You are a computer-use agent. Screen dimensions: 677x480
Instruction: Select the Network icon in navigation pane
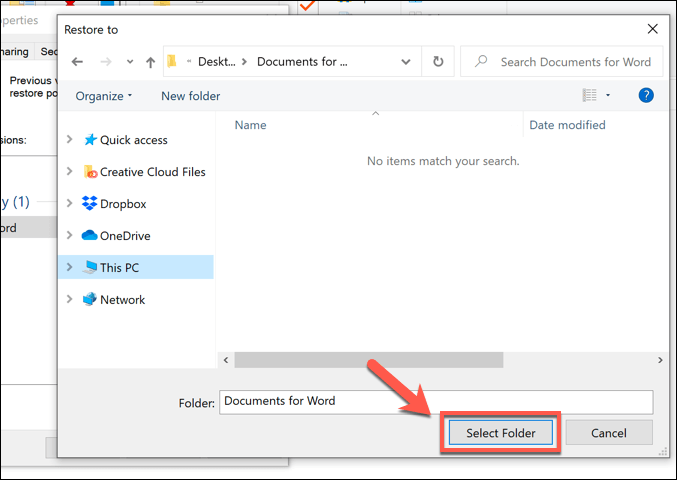pyautogui.click(x=89, y=299)
